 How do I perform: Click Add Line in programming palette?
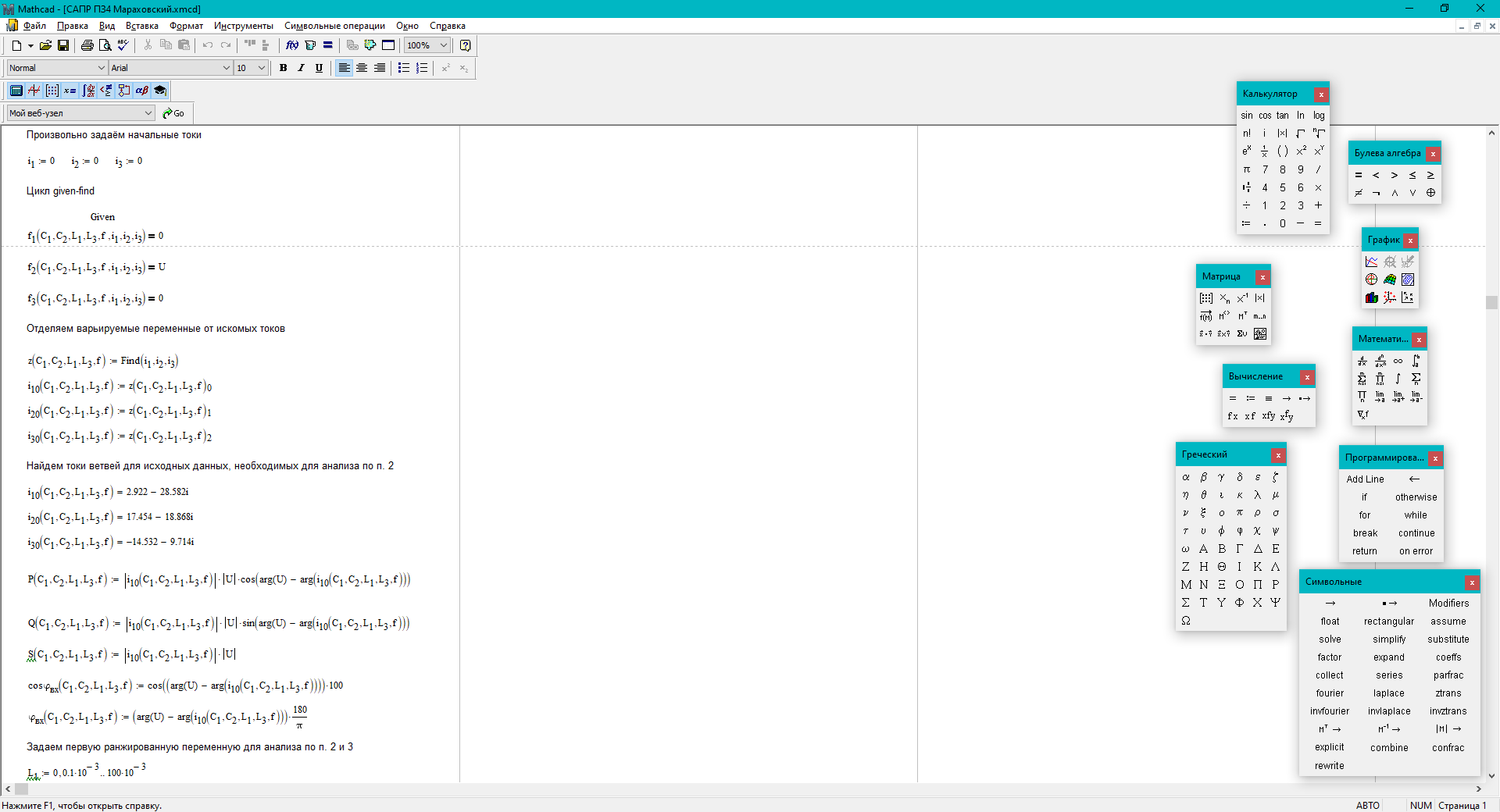click(x=1365, y=479)
